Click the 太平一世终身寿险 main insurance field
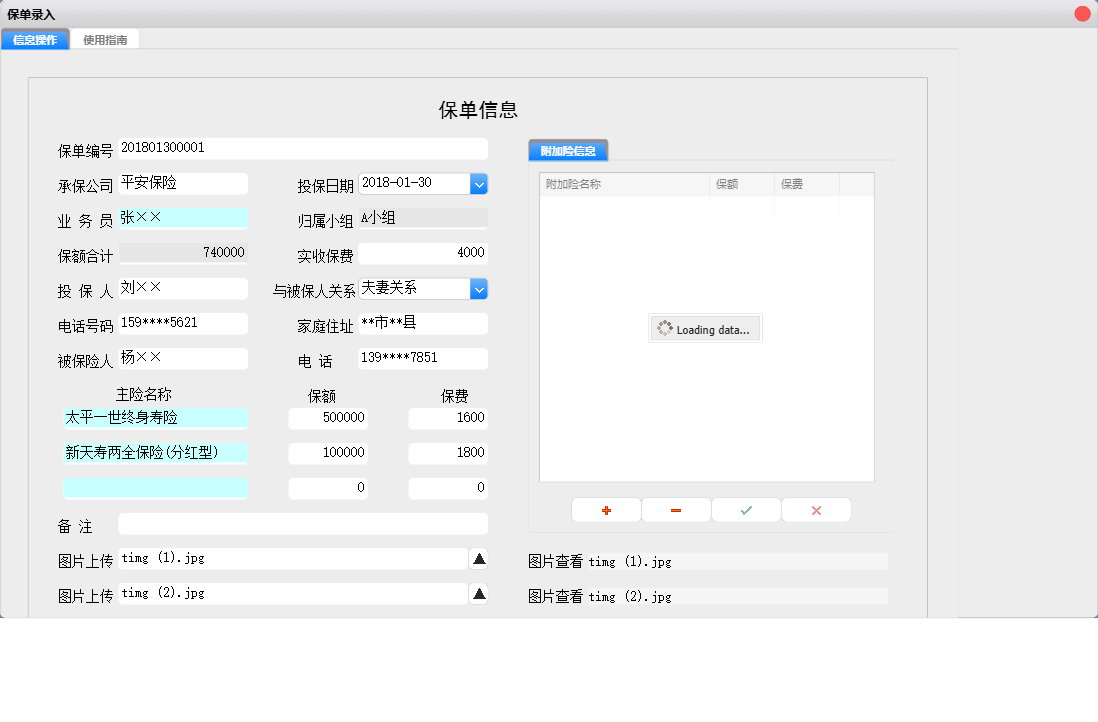This screenshot has width=1098, height=722. (155, 418)
